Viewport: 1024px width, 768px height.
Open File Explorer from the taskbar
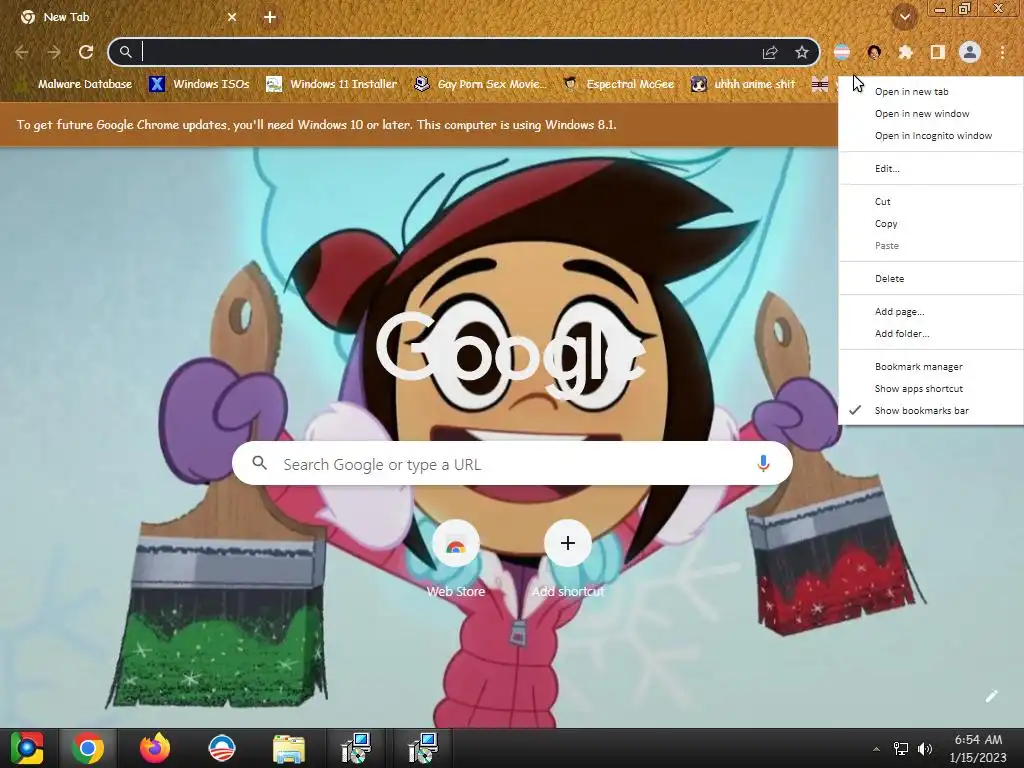pyautogui.click(x=289, y=748)
